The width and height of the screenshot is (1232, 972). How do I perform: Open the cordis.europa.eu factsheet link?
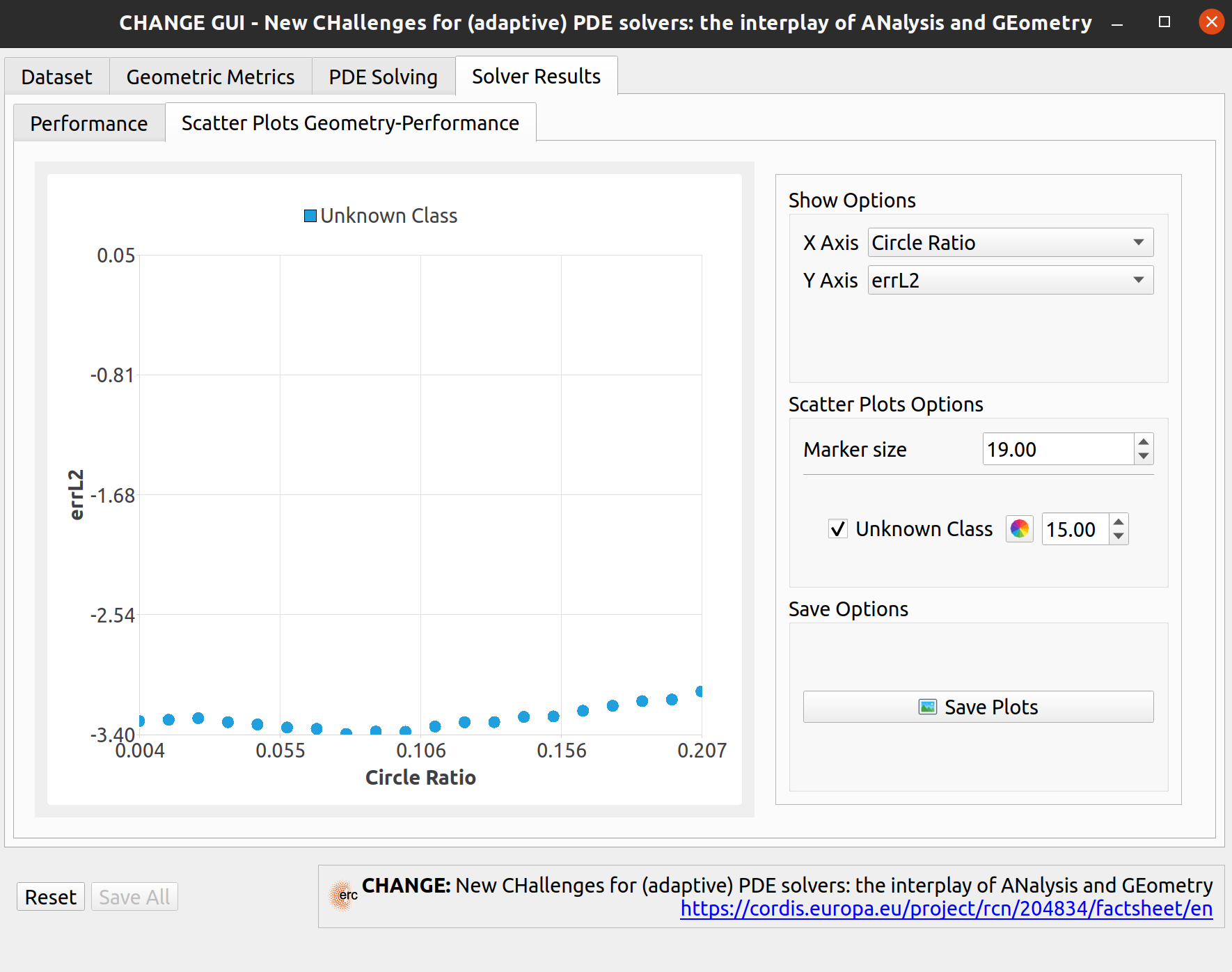(x=946, y=909)
